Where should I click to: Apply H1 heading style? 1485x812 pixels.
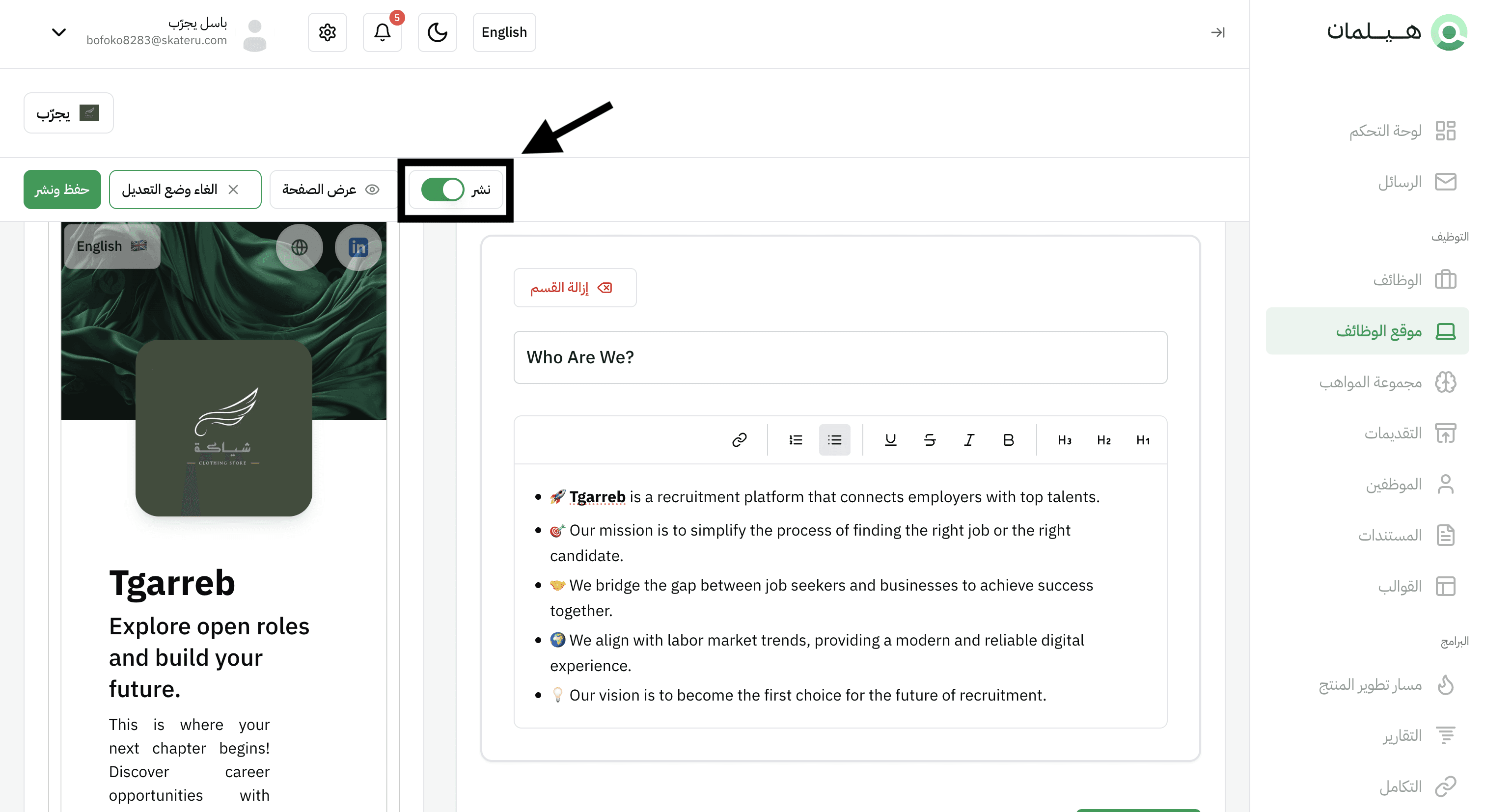[1143, 440]
